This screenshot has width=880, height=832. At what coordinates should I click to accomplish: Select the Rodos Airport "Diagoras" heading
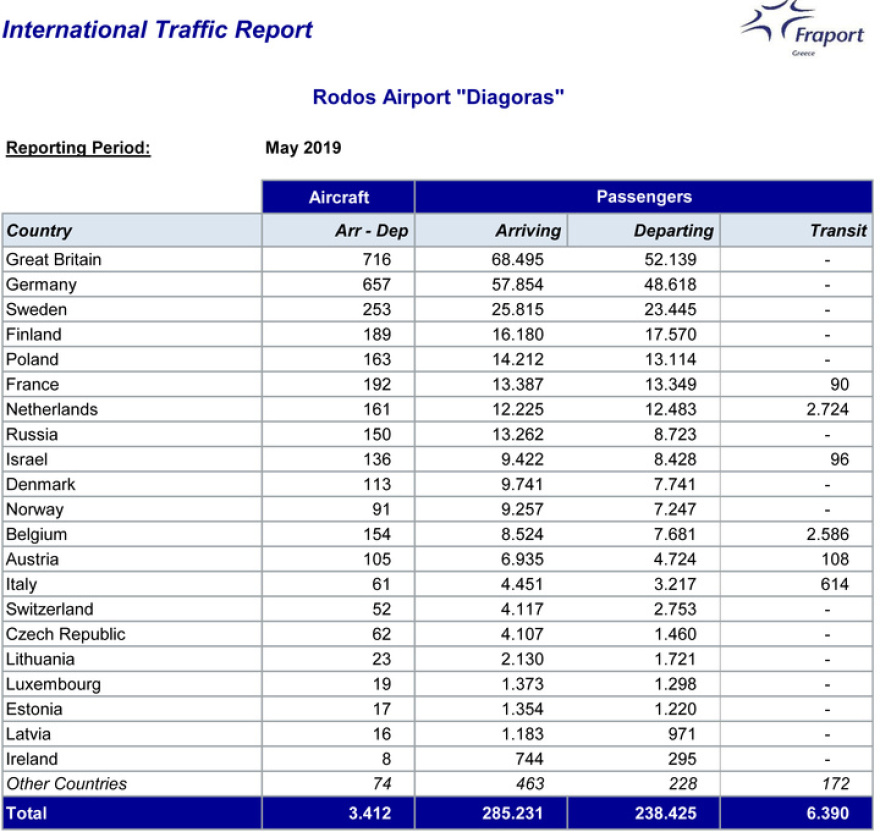[439, 97]
